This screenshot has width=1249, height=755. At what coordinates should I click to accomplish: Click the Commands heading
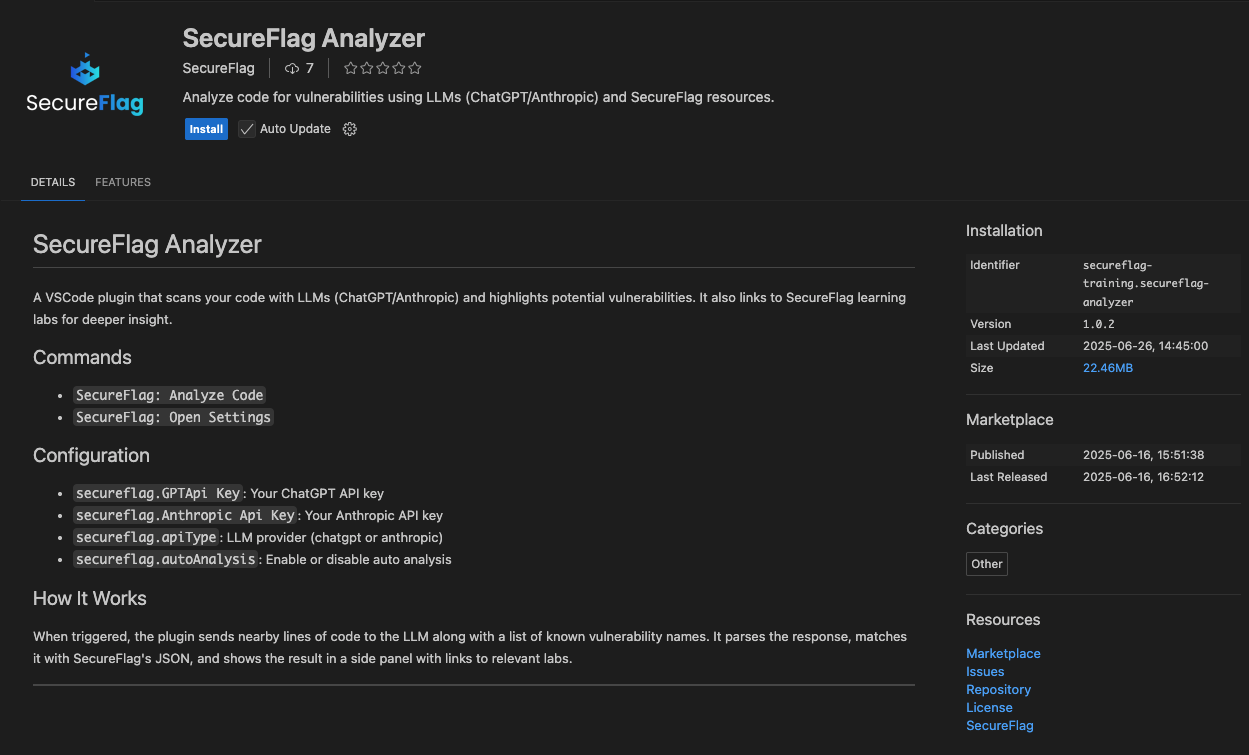click(x=82, y=357)
